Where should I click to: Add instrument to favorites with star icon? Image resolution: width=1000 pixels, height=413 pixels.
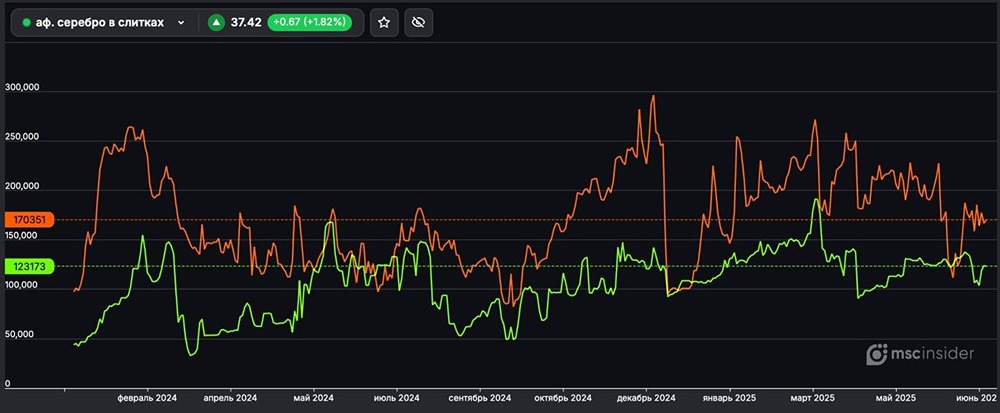click(383, 22)
